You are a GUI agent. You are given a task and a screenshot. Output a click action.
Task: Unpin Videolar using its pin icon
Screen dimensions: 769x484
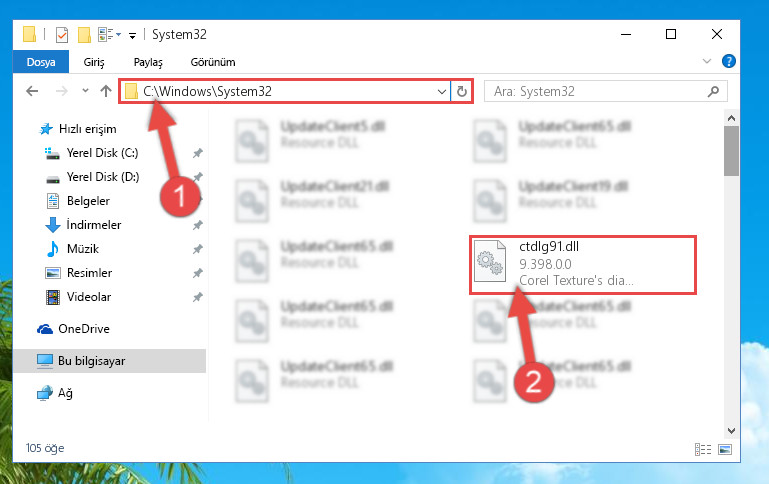click(198, 297)
